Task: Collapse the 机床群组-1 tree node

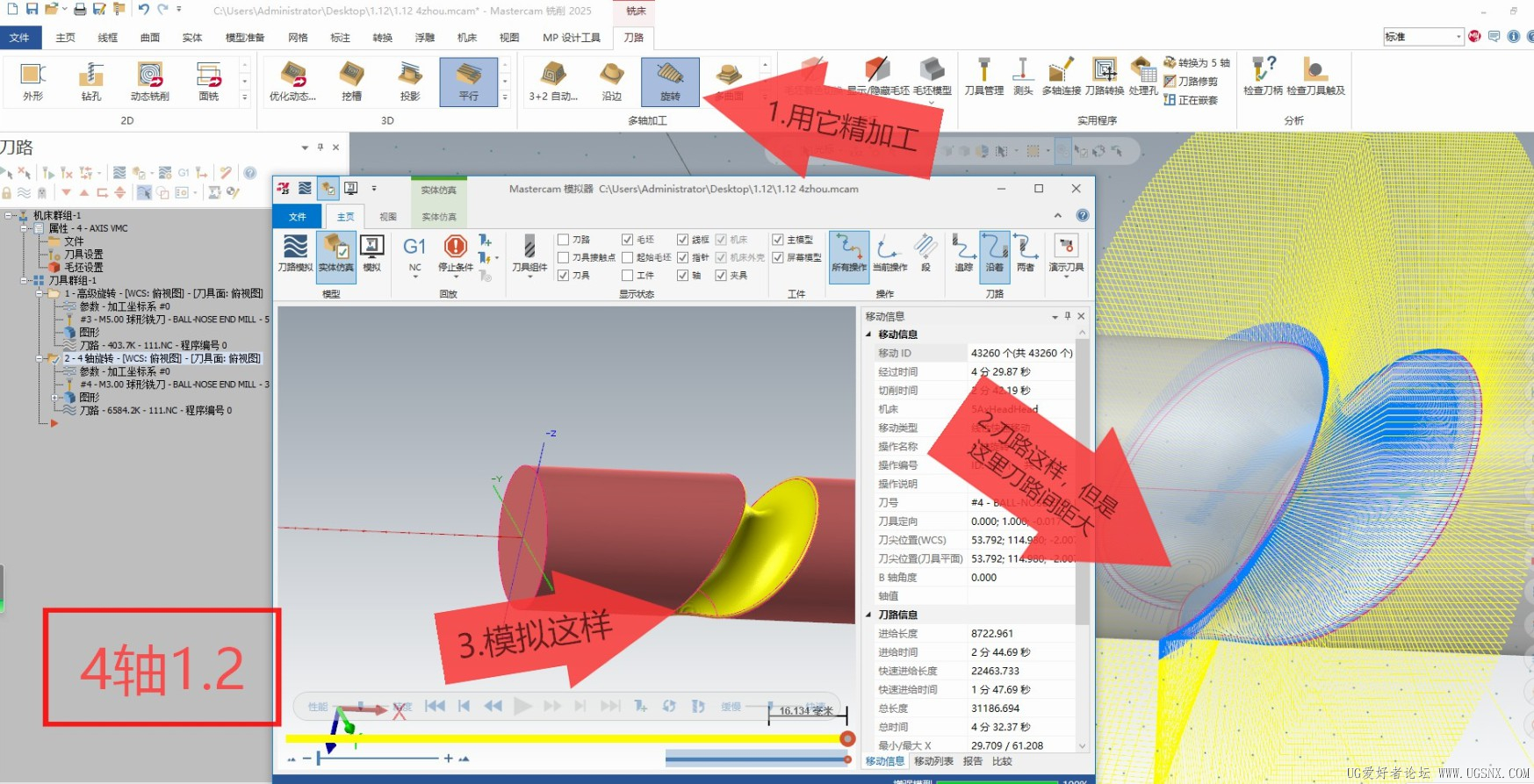Action: (9, 215)
